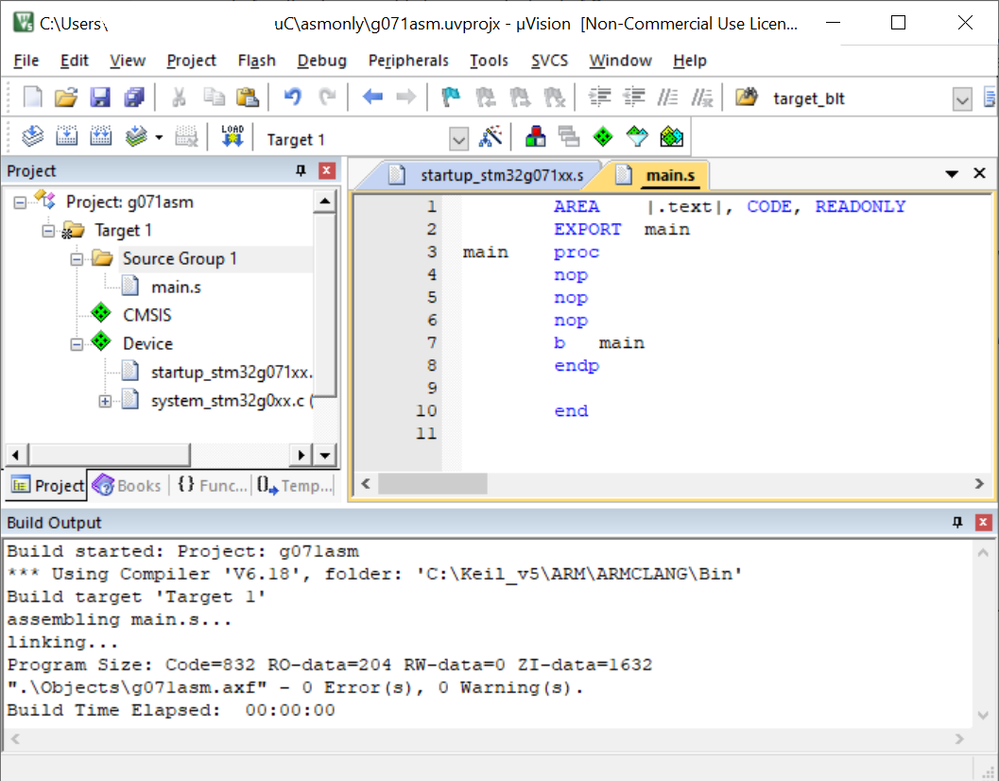The height and width of the screenshot is (781, 999).
Task: Close the active editor tab with X
Action: [979, 173]
